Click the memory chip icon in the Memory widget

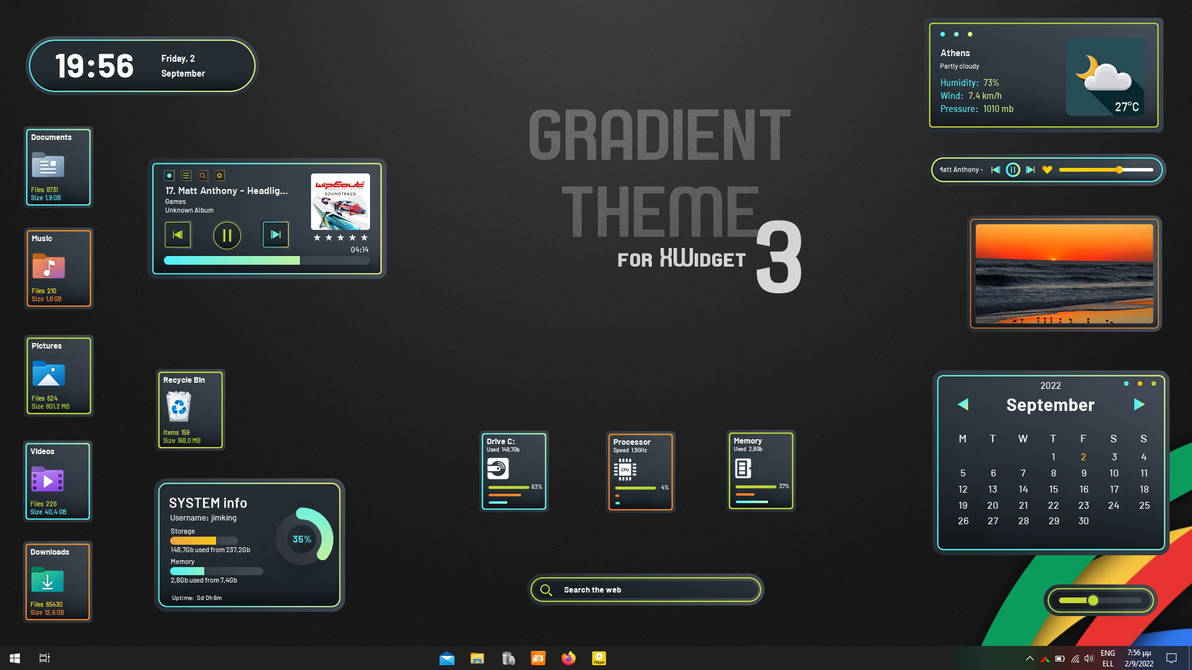pos(746,467)
